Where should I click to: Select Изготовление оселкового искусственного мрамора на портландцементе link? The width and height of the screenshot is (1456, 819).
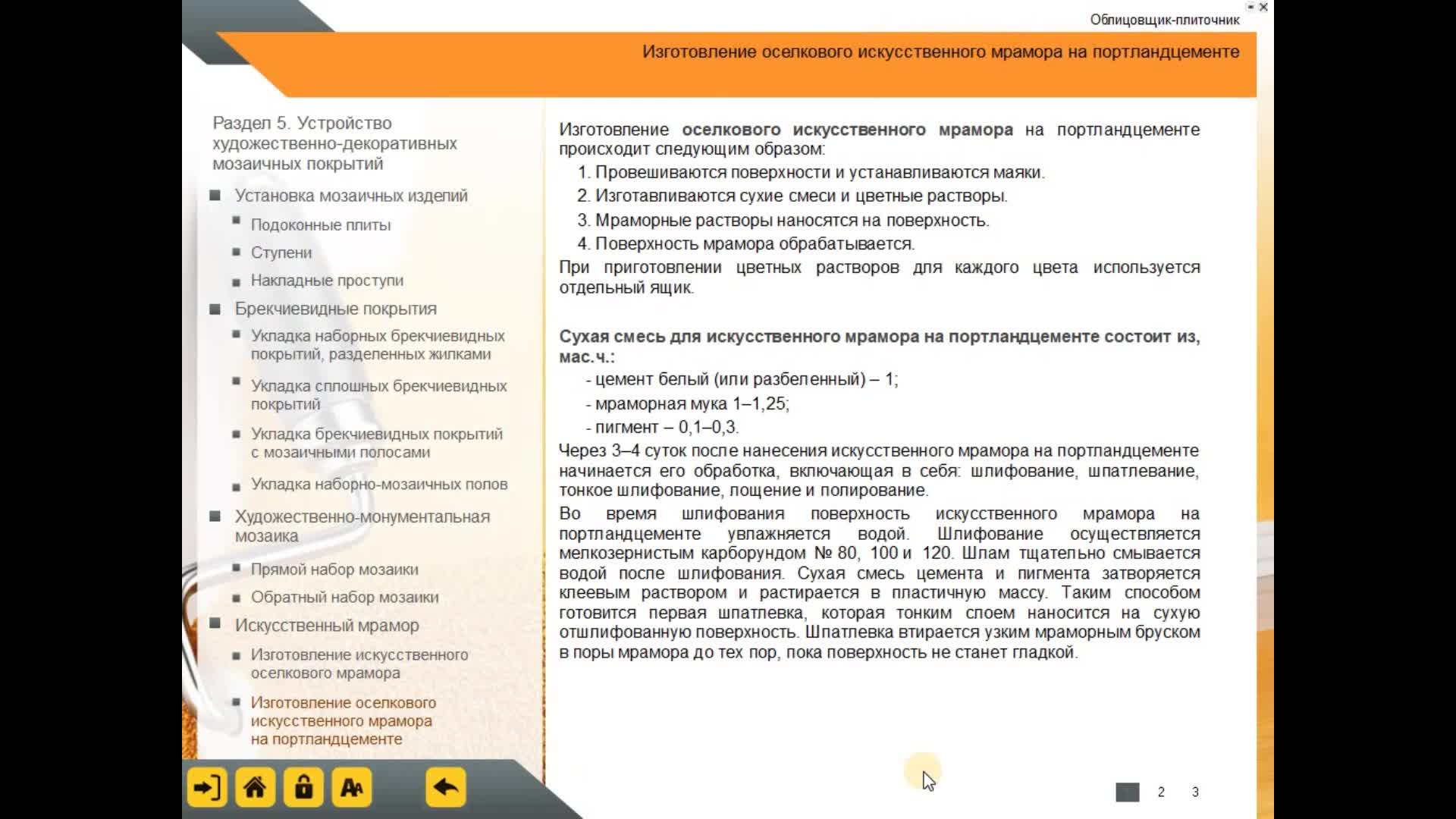pyautogui.click(x=343, y=720)
